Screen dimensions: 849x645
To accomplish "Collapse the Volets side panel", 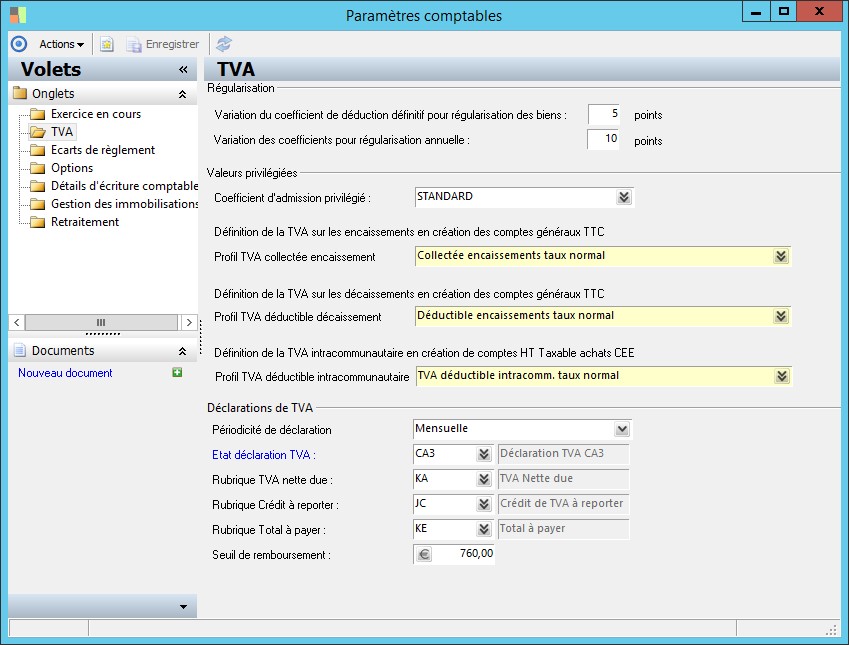I will pos(183,69).
